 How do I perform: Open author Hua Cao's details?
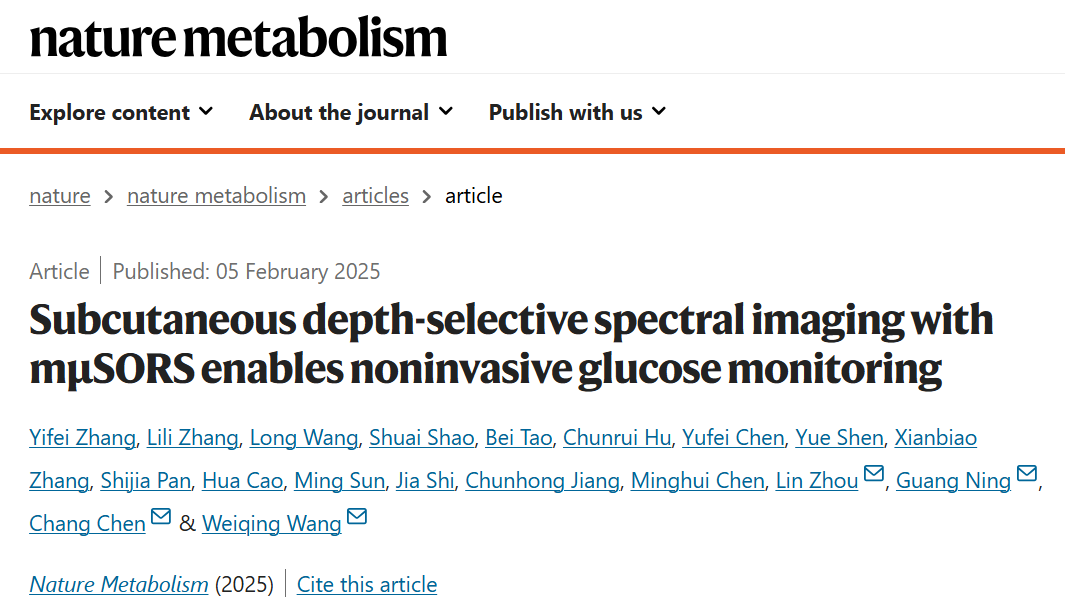(242, 481)
